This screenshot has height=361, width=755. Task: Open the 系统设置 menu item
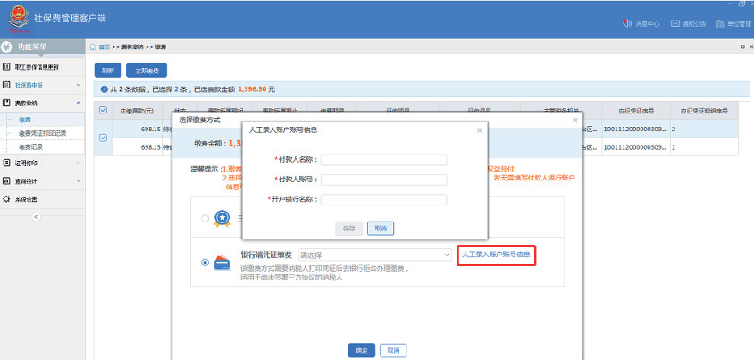click(42, 199)
